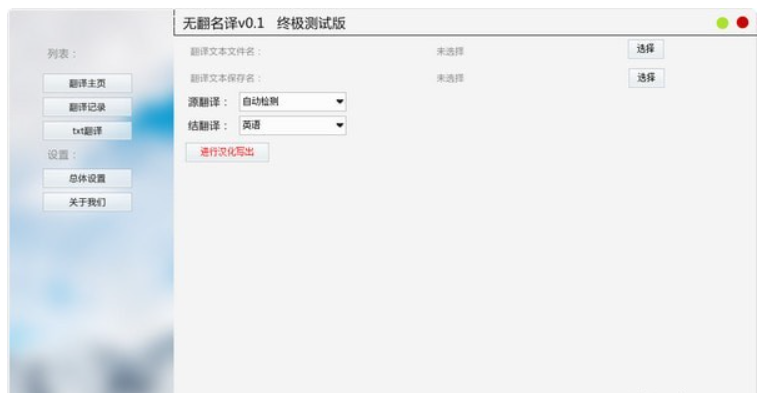Click the 无翻名译v0.1 终极测试版 title text
Image resolution: width=769 pixels, height=393 pixels.
(x=264, y=23)
